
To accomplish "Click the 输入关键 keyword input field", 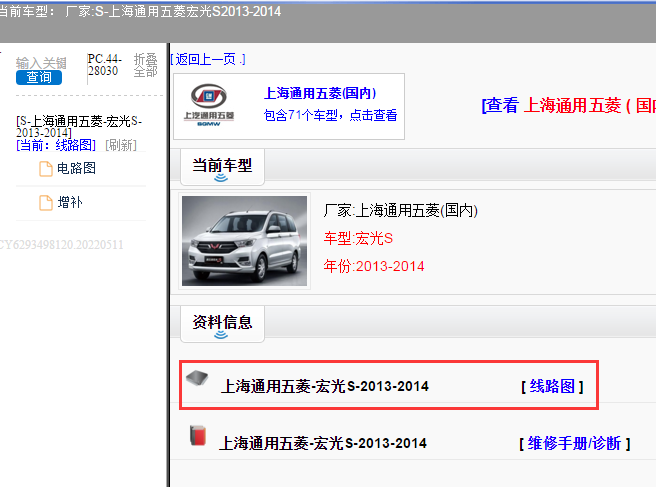I will (x=41, y=63).
